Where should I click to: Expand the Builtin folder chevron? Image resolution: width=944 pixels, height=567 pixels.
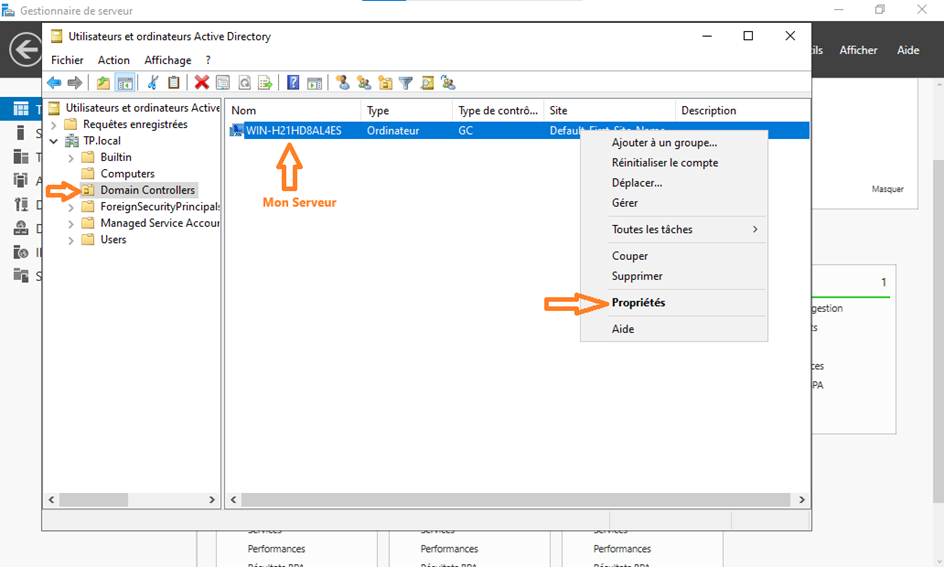point(71,158)
